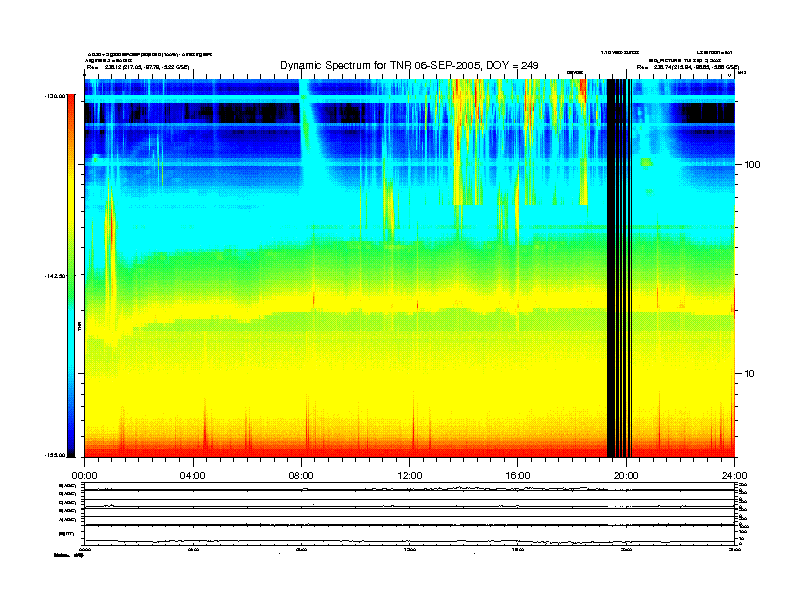
Task: Click the 'Dynamic Spectrum for TNR 06-SEP-2005' title
Action: click(x=409, y=65)
